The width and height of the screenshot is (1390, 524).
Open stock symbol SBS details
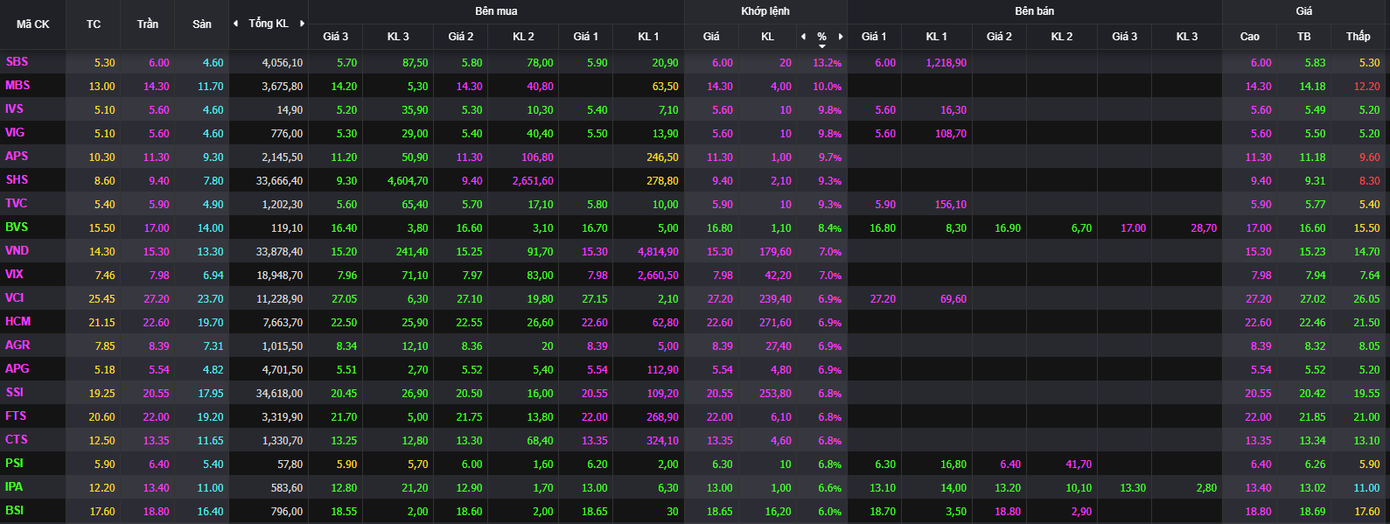(x=16, y=62)
